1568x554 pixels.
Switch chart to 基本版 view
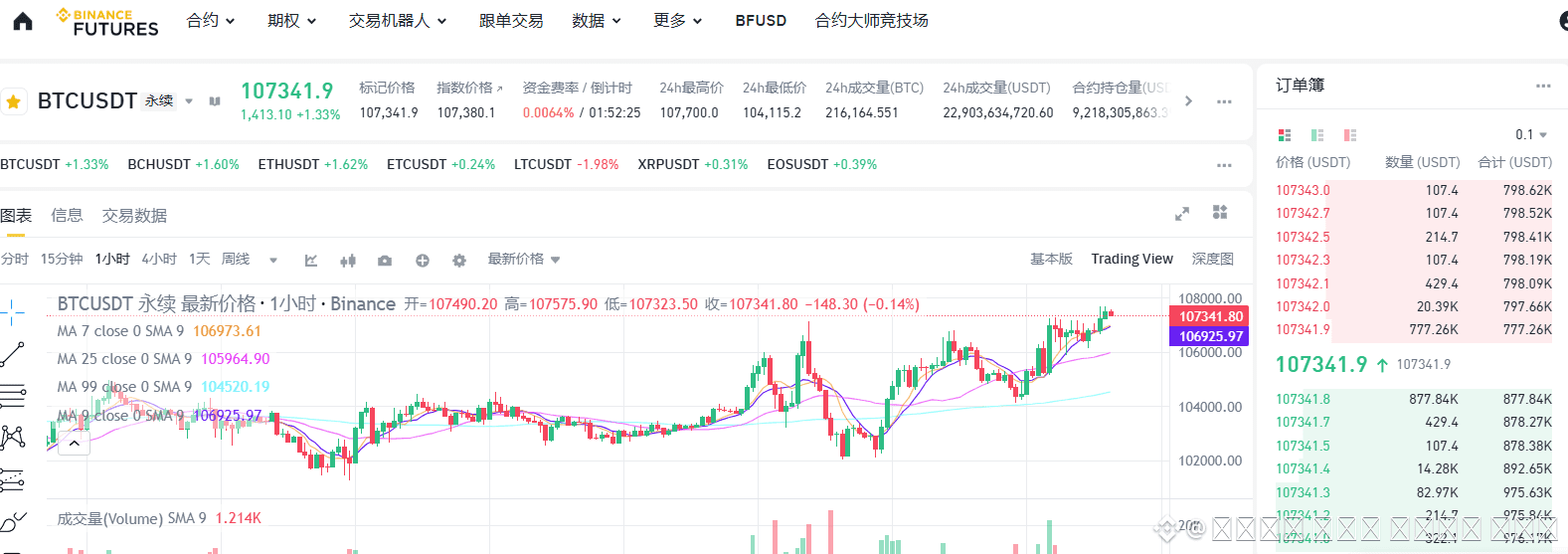(1051, 260)
